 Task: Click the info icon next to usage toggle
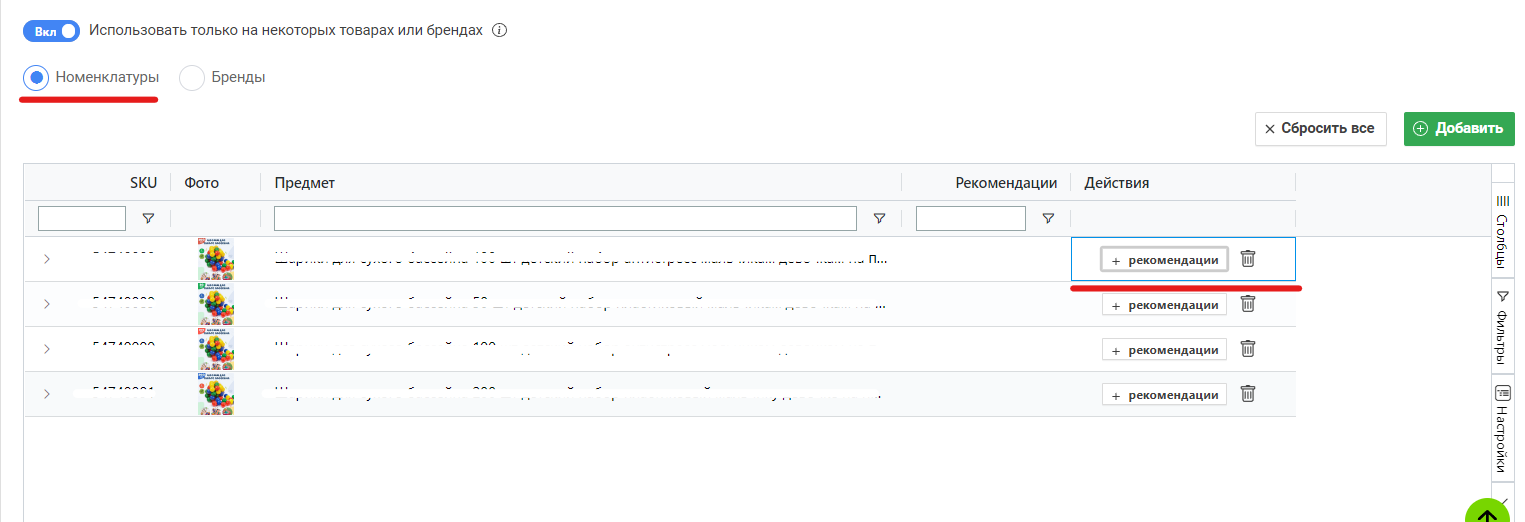click(x=500, y=30)
